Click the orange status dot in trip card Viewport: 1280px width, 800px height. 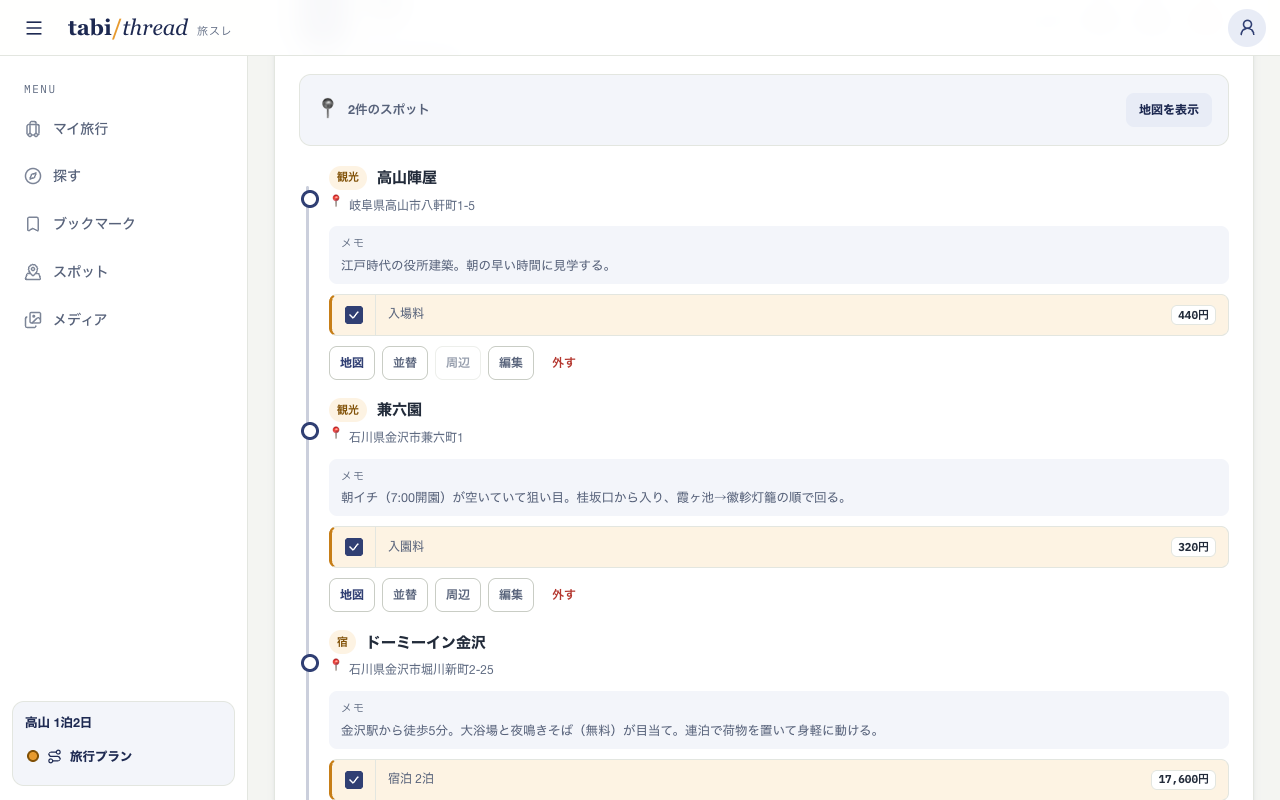pyautogui.click(x=33, y=756)
